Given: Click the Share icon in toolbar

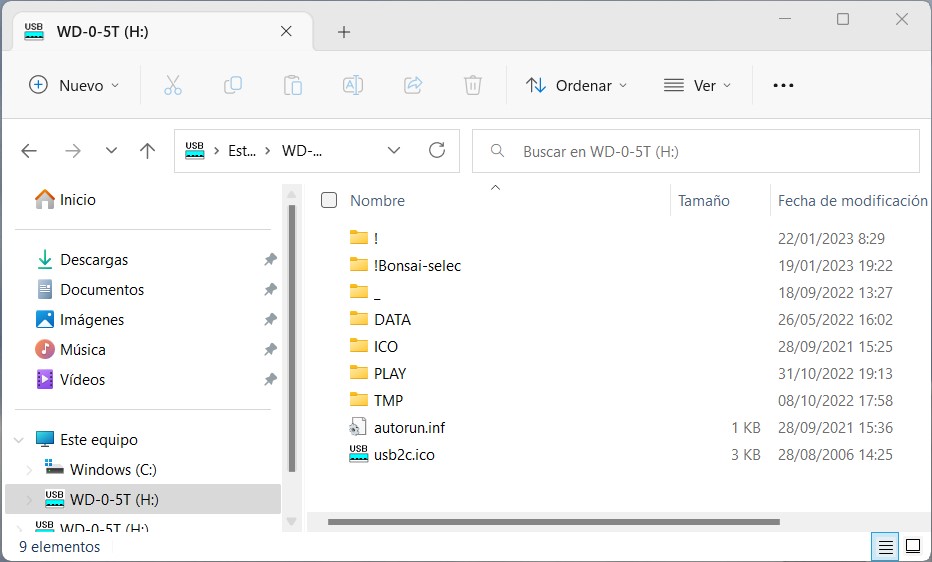Looking at the screenshot, I should (x=413, y=86).
